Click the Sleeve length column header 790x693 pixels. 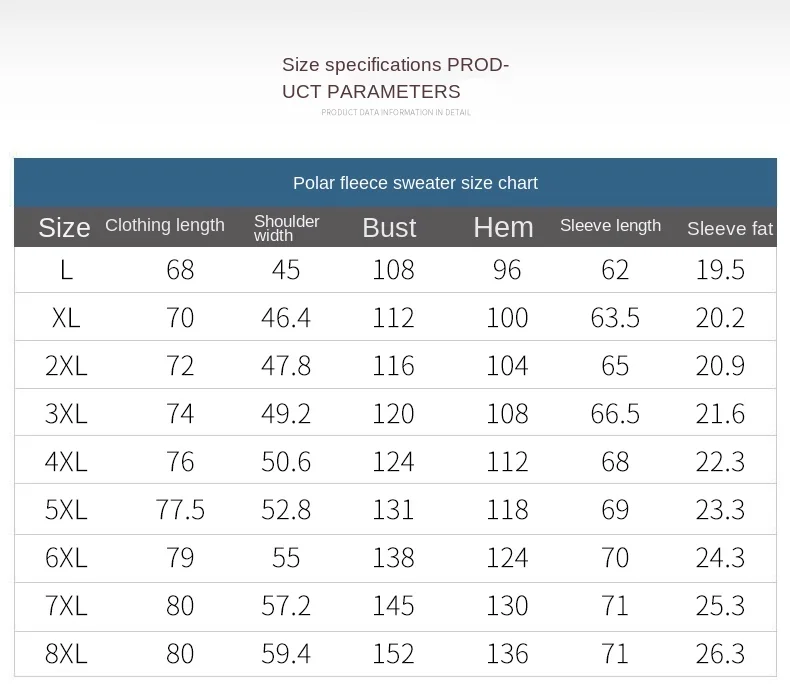pos(610,226)
